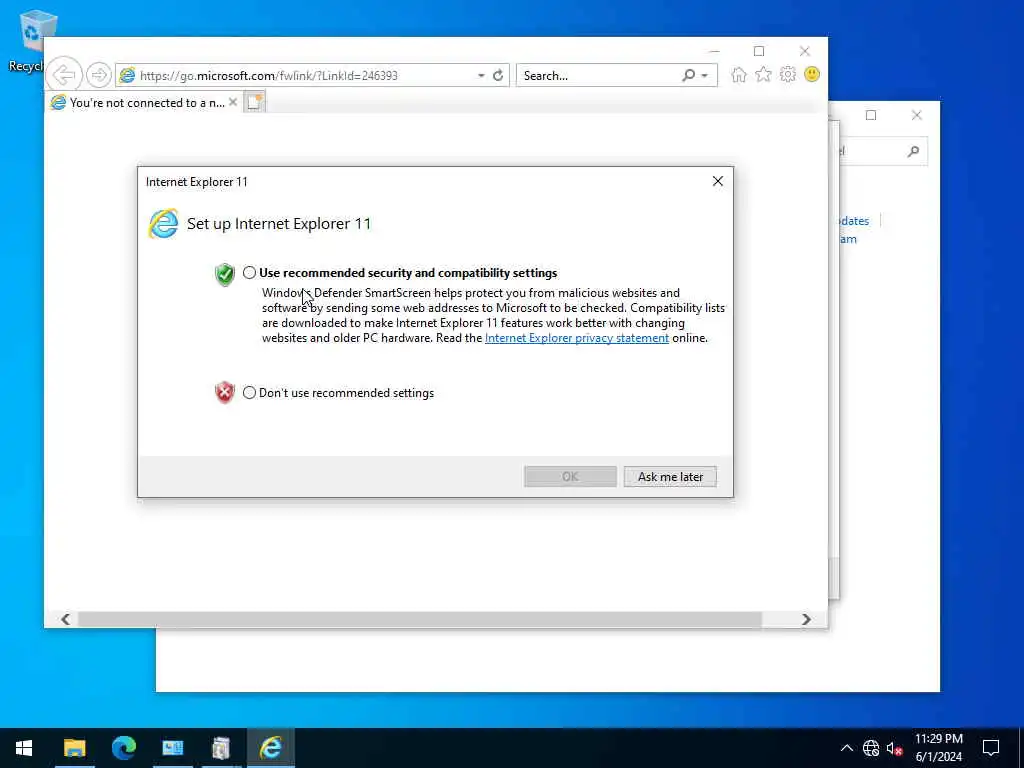Image resolution: width=1024 pixels, height=768 pixels.
Task: Open Favorites star icon
Action: click(763, 75)
